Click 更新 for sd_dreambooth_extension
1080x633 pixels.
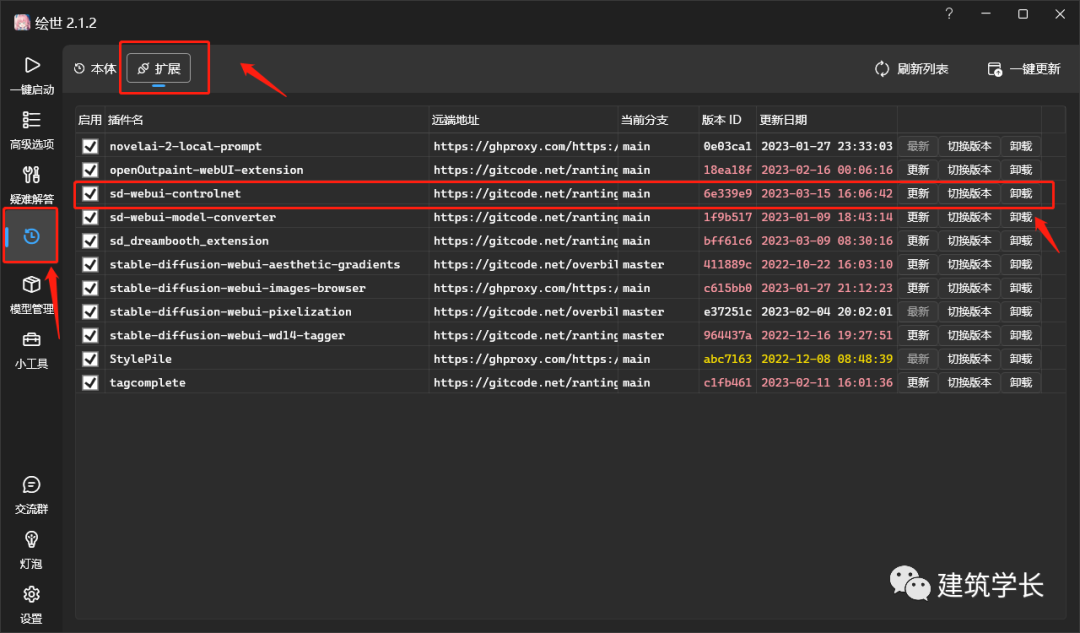[917, 240]
